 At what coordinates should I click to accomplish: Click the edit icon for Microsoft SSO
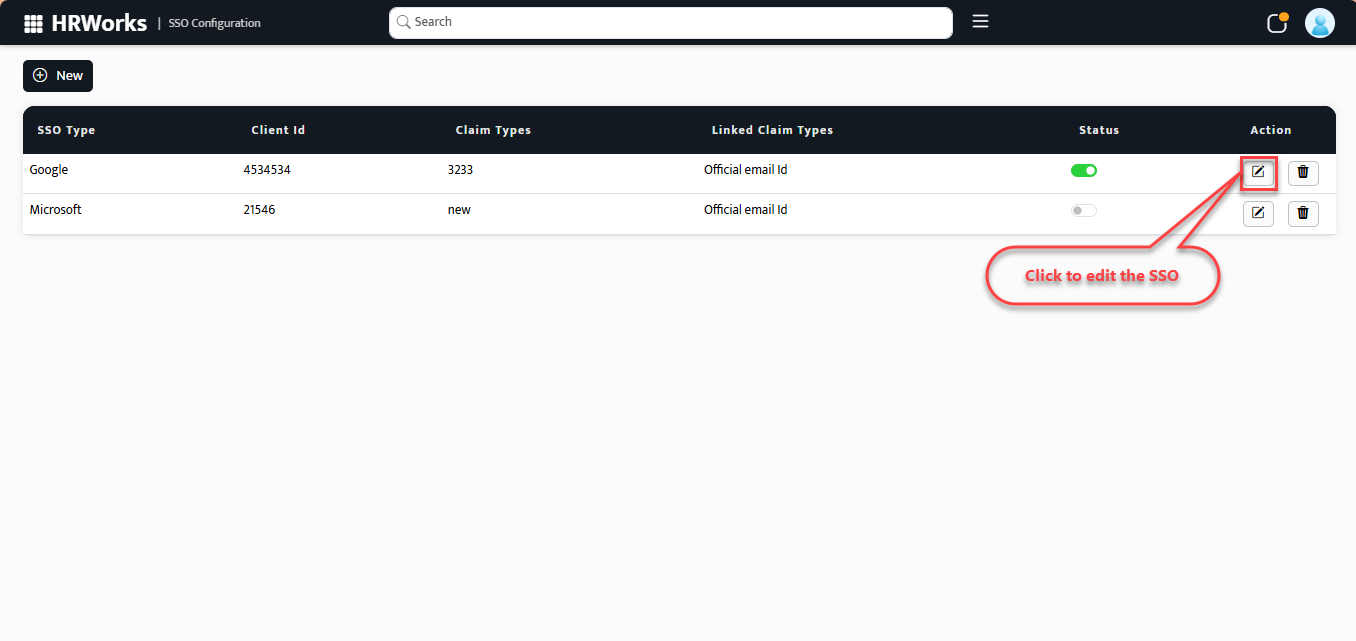(x=1258, y=212)
